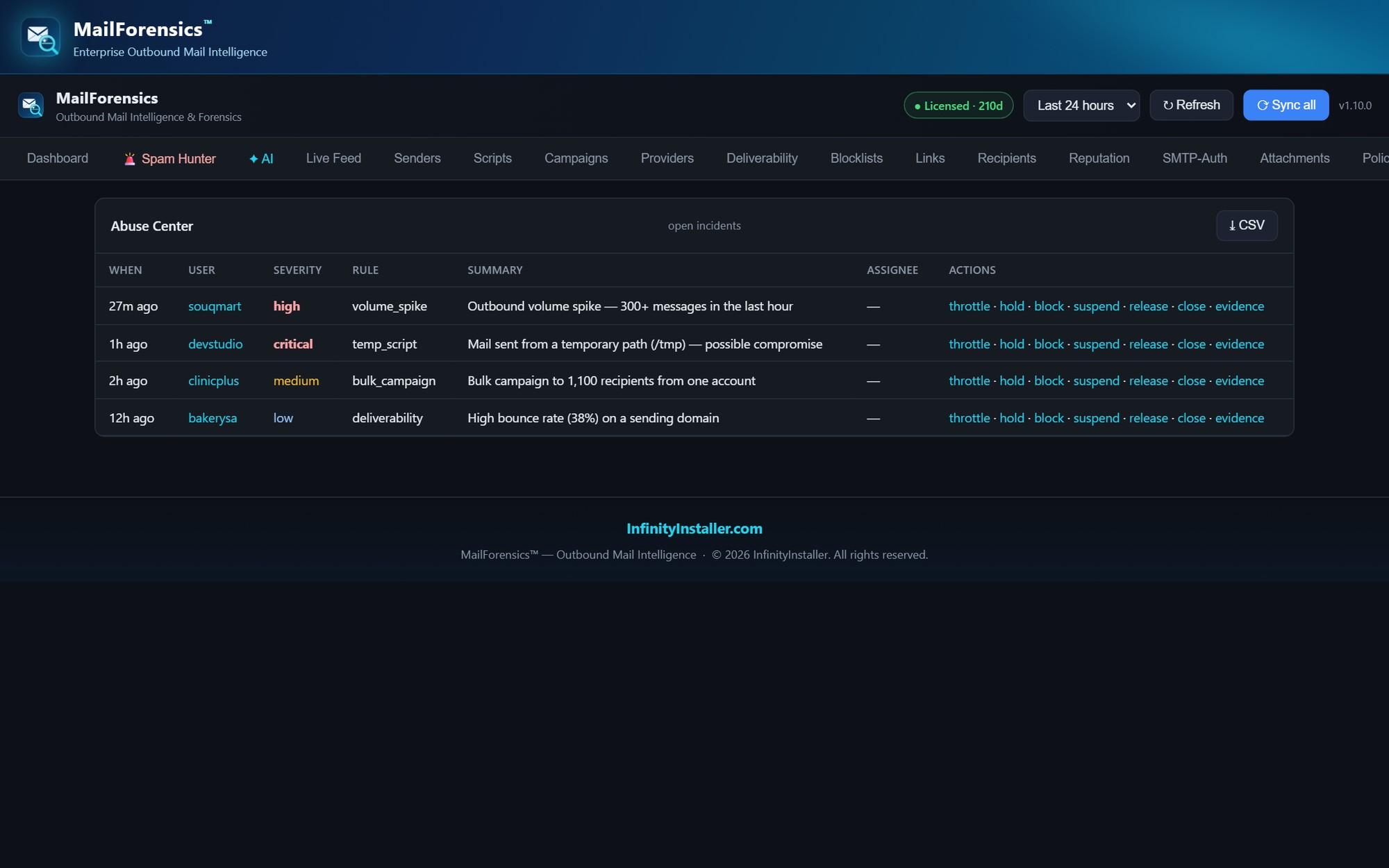Select the Scripts tab

tap(492, 158)
